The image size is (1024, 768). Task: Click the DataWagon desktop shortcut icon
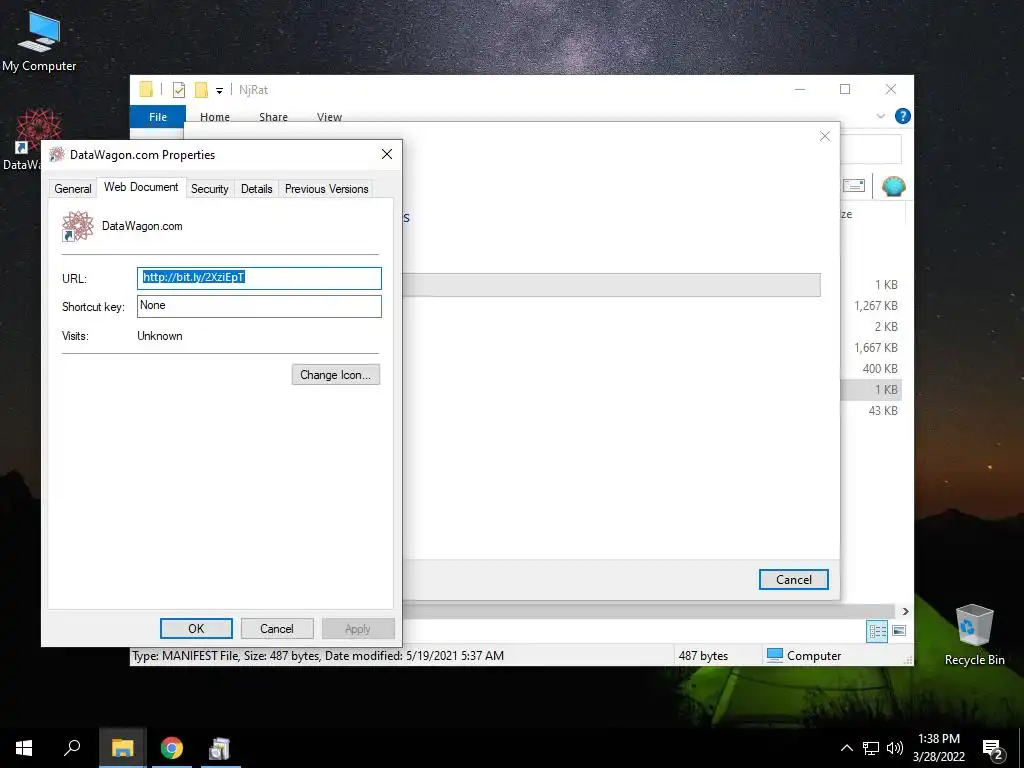pos(38,129)
